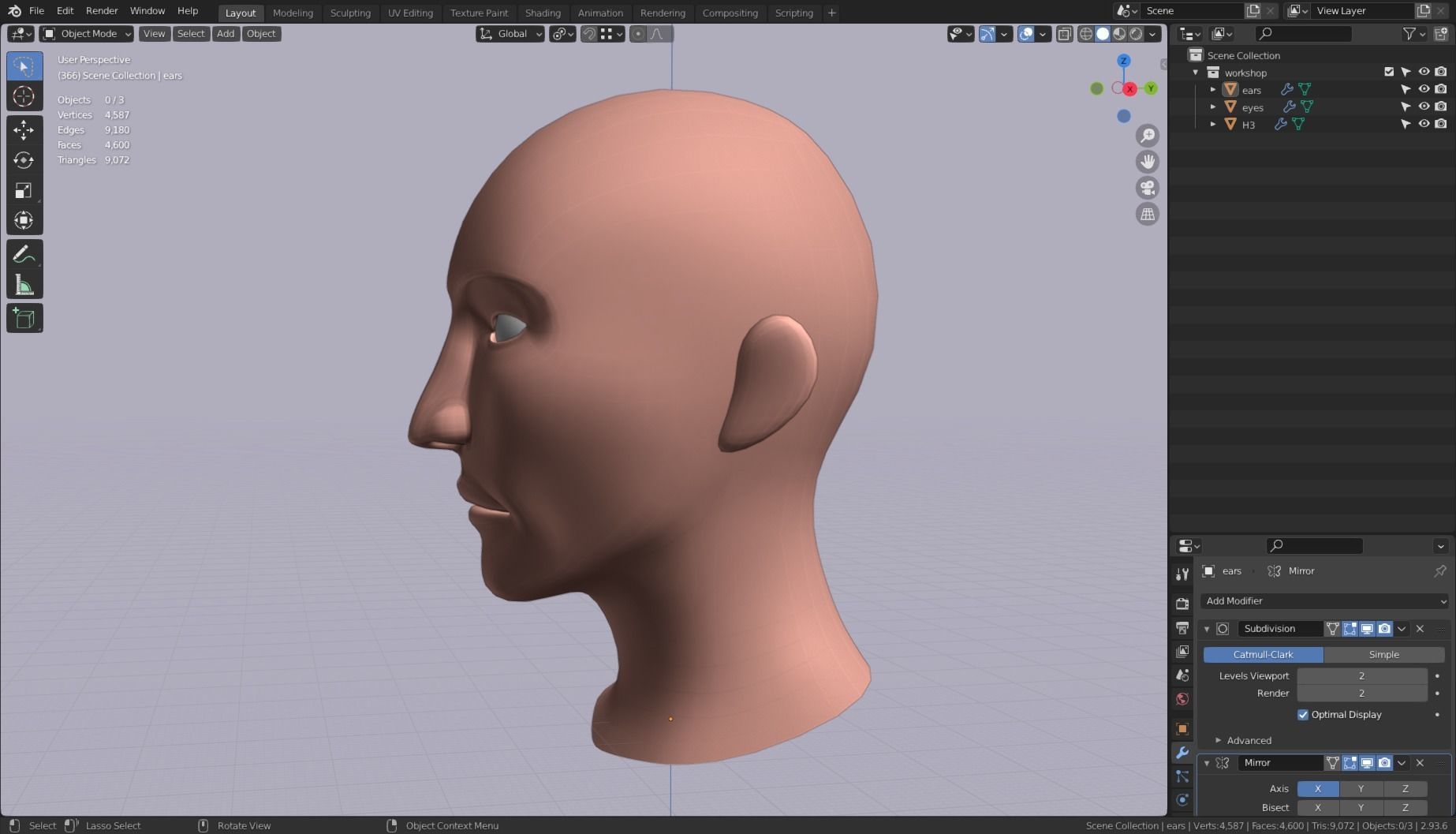Open the Modifier properties wrench tab
The image size is (1456, 834).
click(x=1182, y=753)
